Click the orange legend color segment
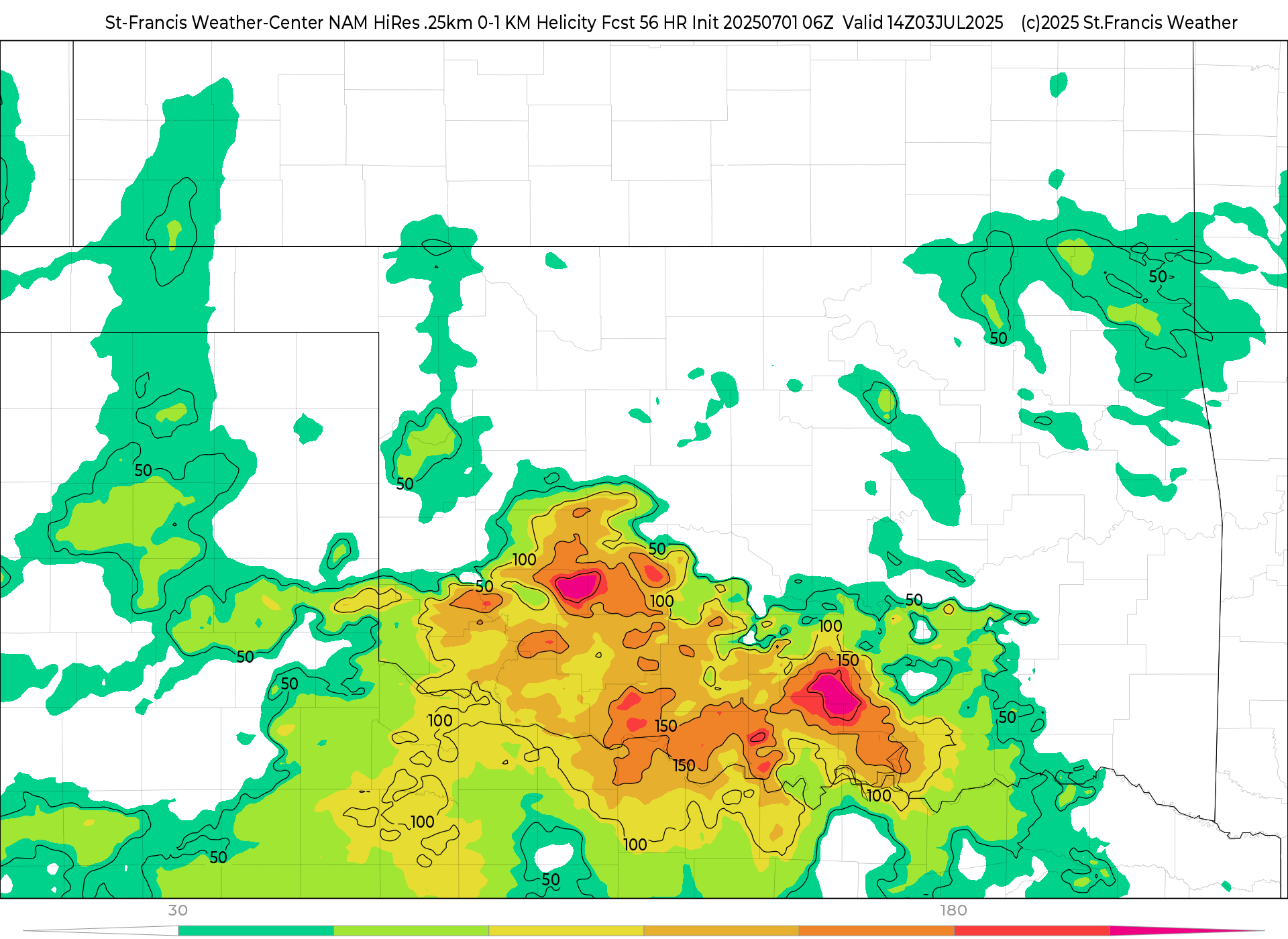1288x939 pixels. [877, 931]
